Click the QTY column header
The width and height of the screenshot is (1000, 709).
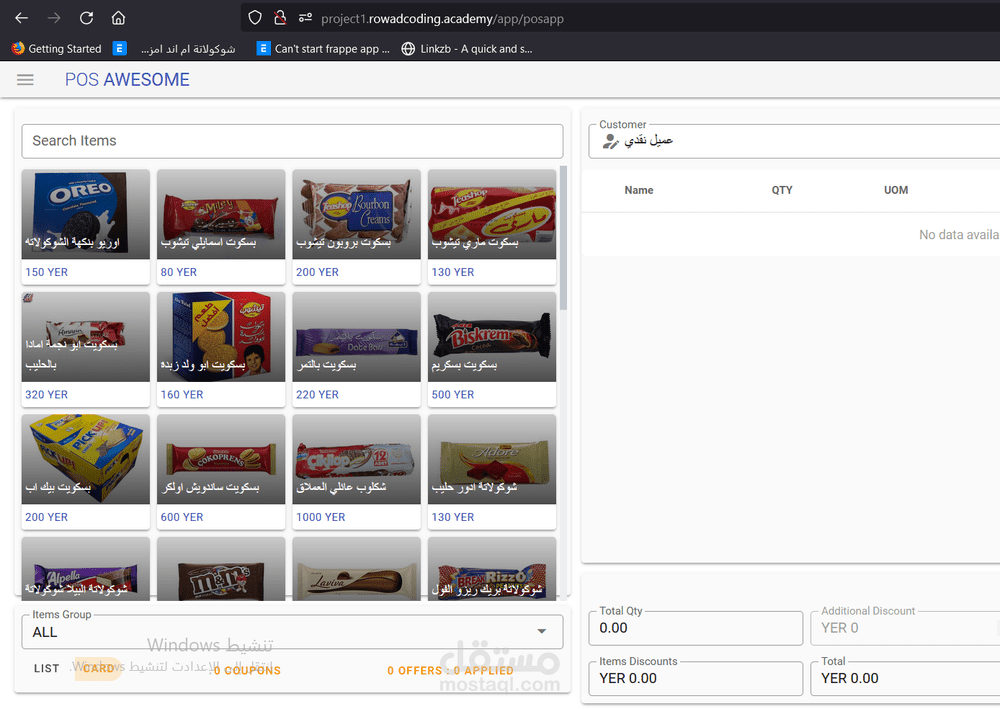pos(782,190)
